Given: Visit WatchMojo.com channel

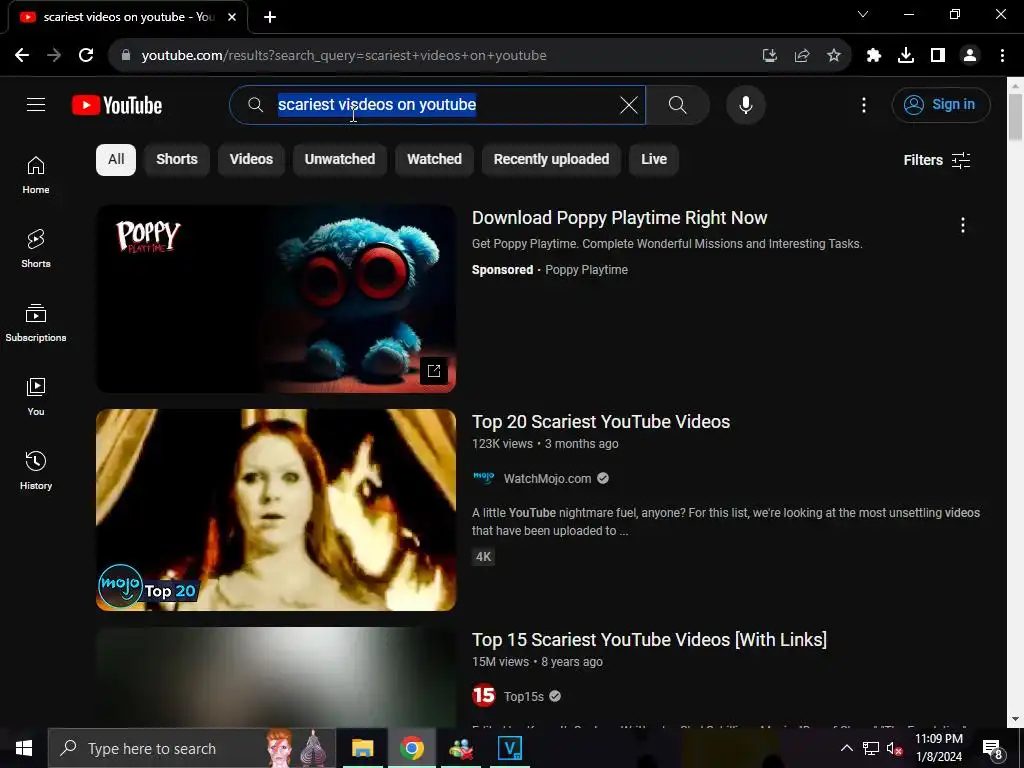Looking at the screenshot, I should [x=547, y=479].
